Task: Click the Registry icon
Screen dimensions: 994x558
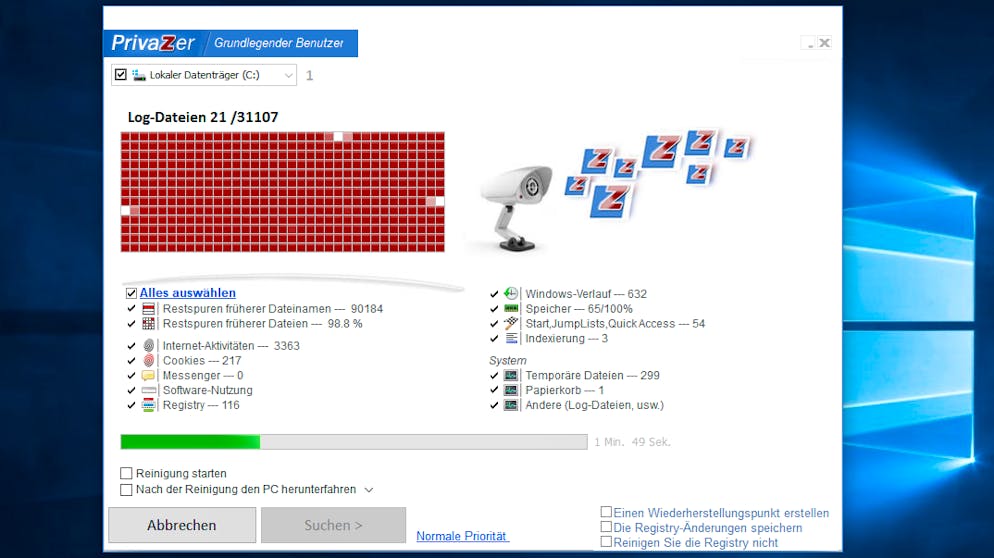Action: click(148, 405)
